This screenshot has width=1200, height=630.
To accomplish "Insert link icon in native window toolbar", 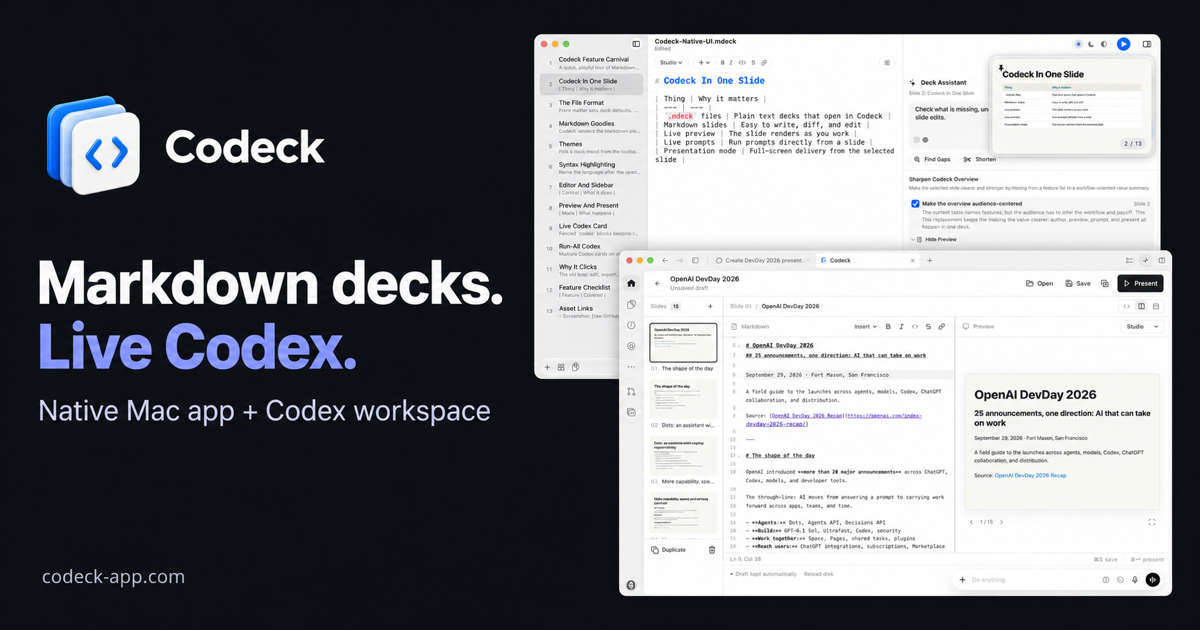I will click(x=764, y=63).
